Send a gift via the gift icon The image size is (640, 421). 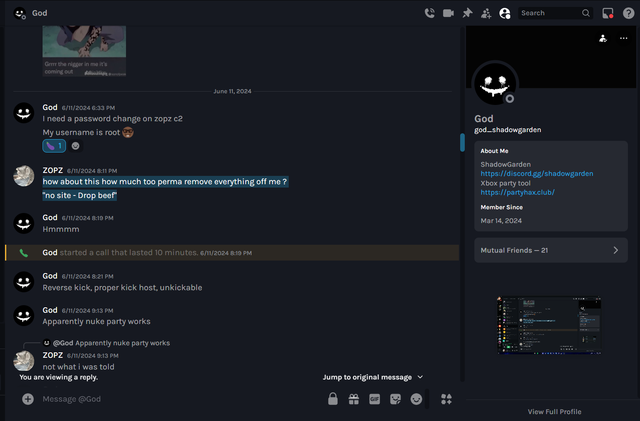[353, 399]
